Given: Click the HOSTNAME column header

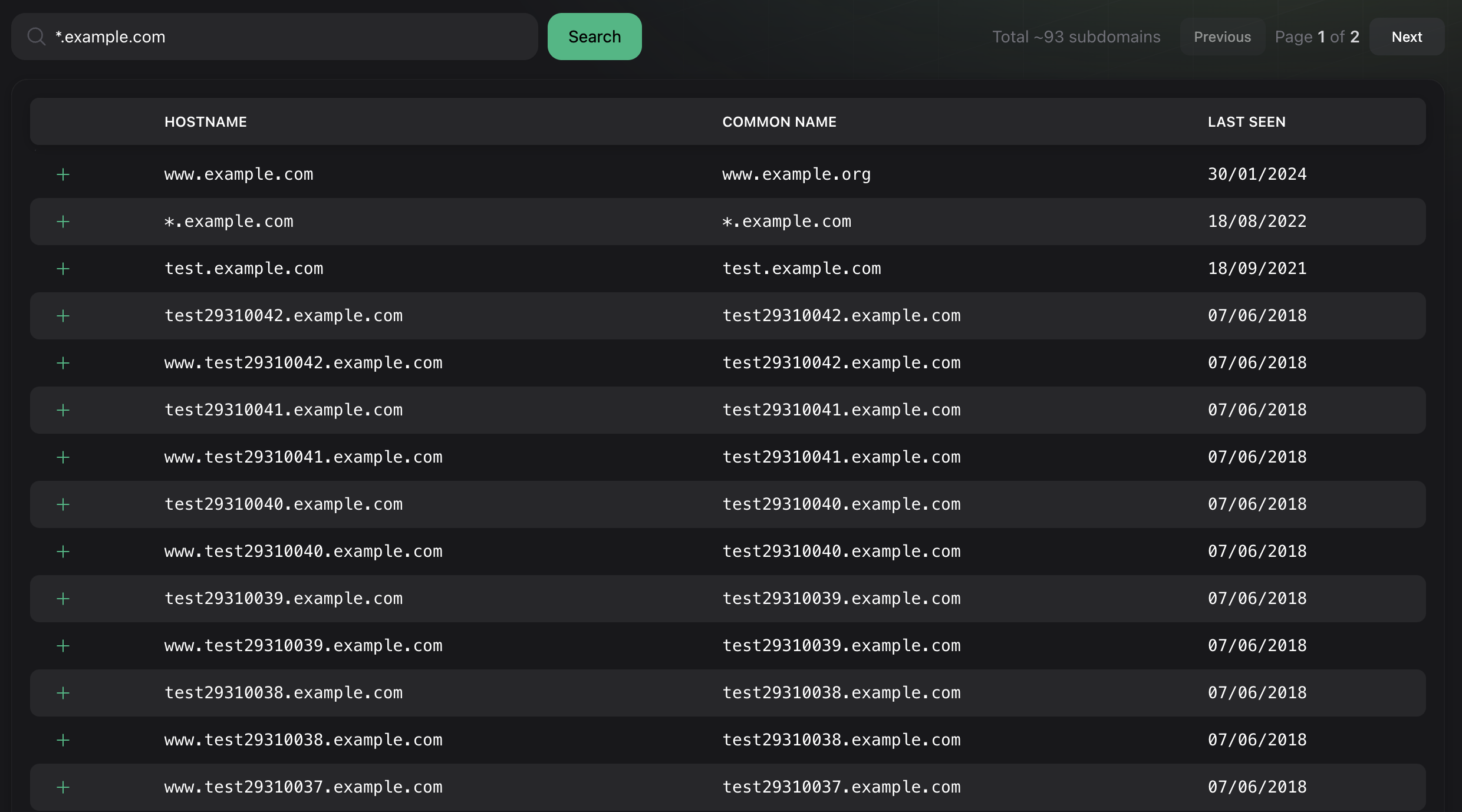Looking at the screenshot, I should tap(205, 122).
